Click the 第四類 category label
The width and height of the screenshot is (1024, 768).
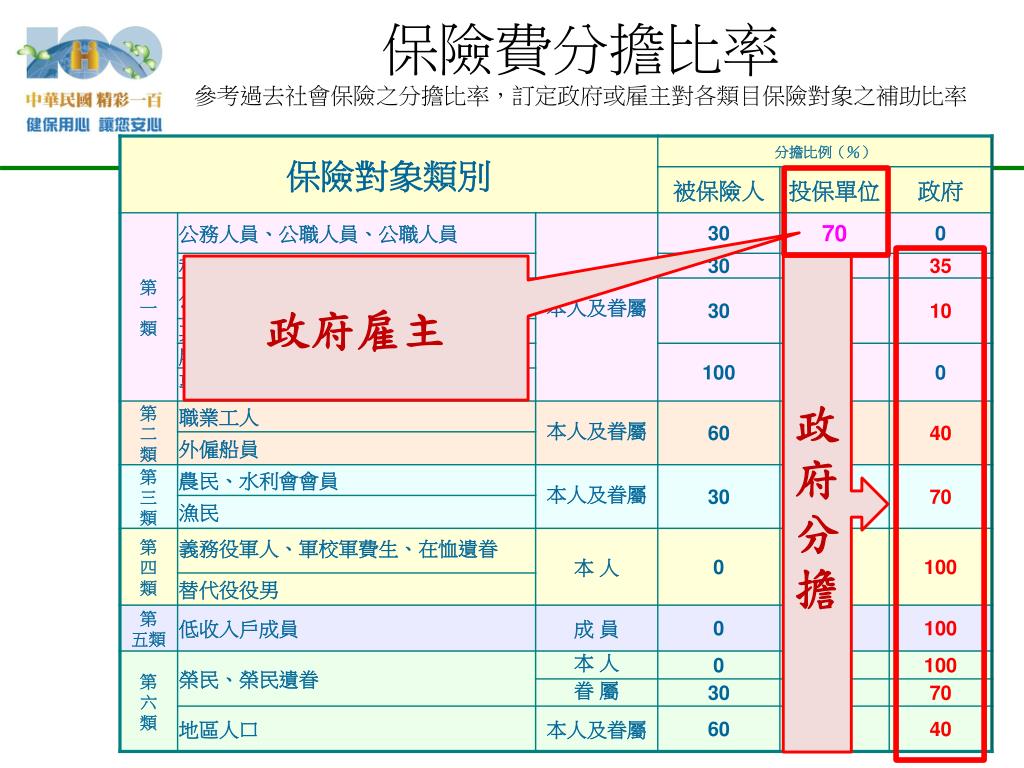coord(148,567)
